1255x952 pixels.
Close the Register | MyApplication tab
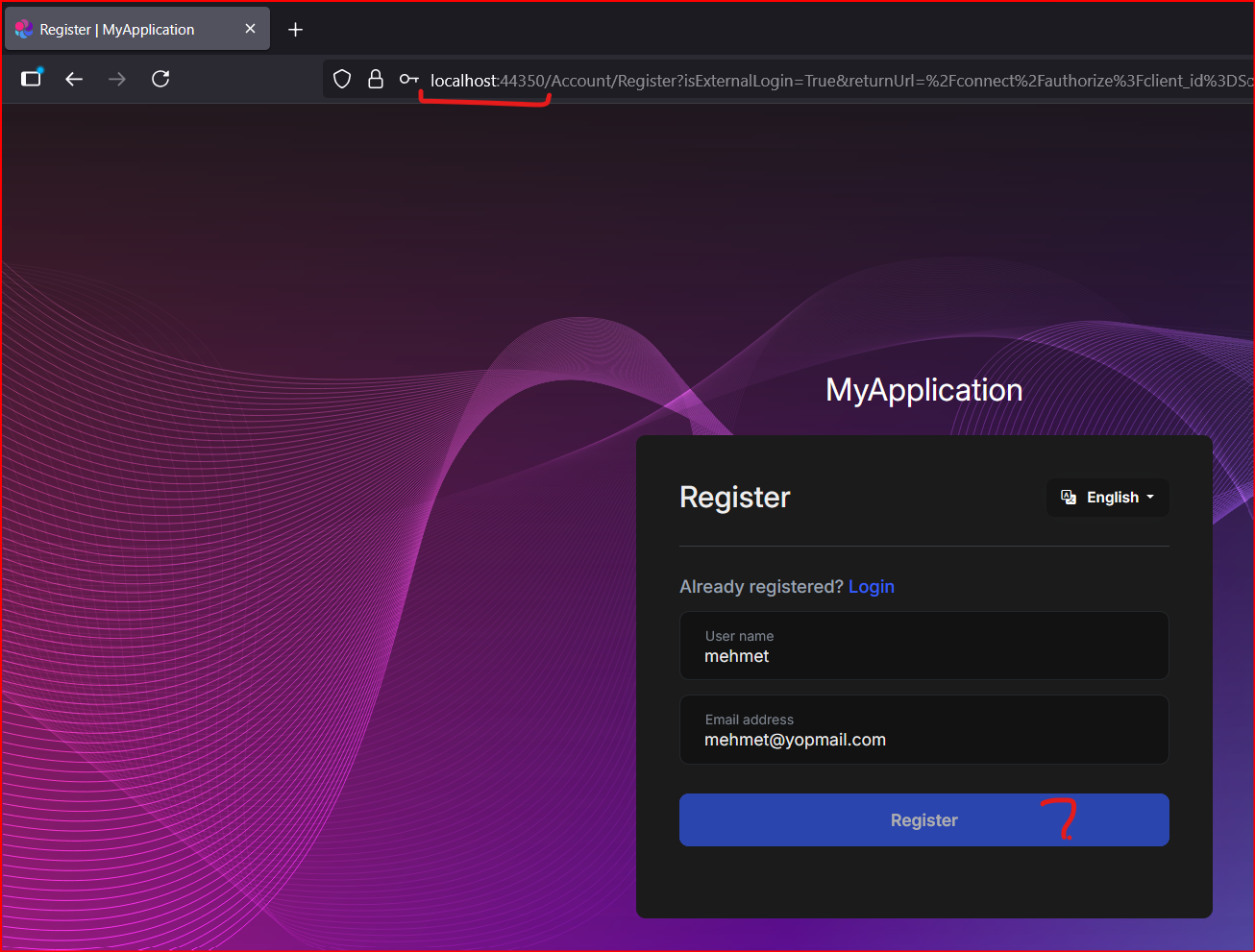pos(250,29)
